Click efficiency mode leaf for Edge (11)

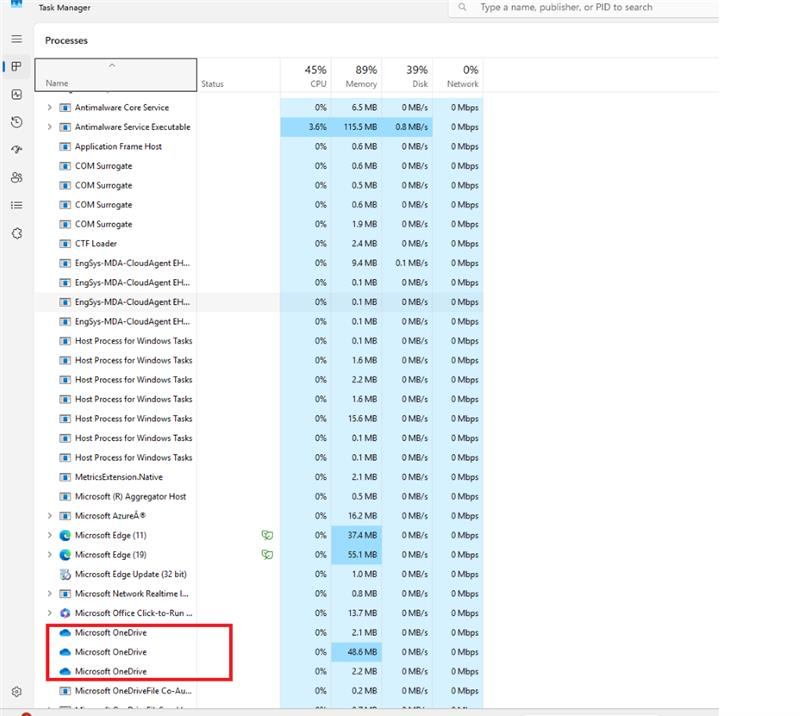(x=267, y=535)
